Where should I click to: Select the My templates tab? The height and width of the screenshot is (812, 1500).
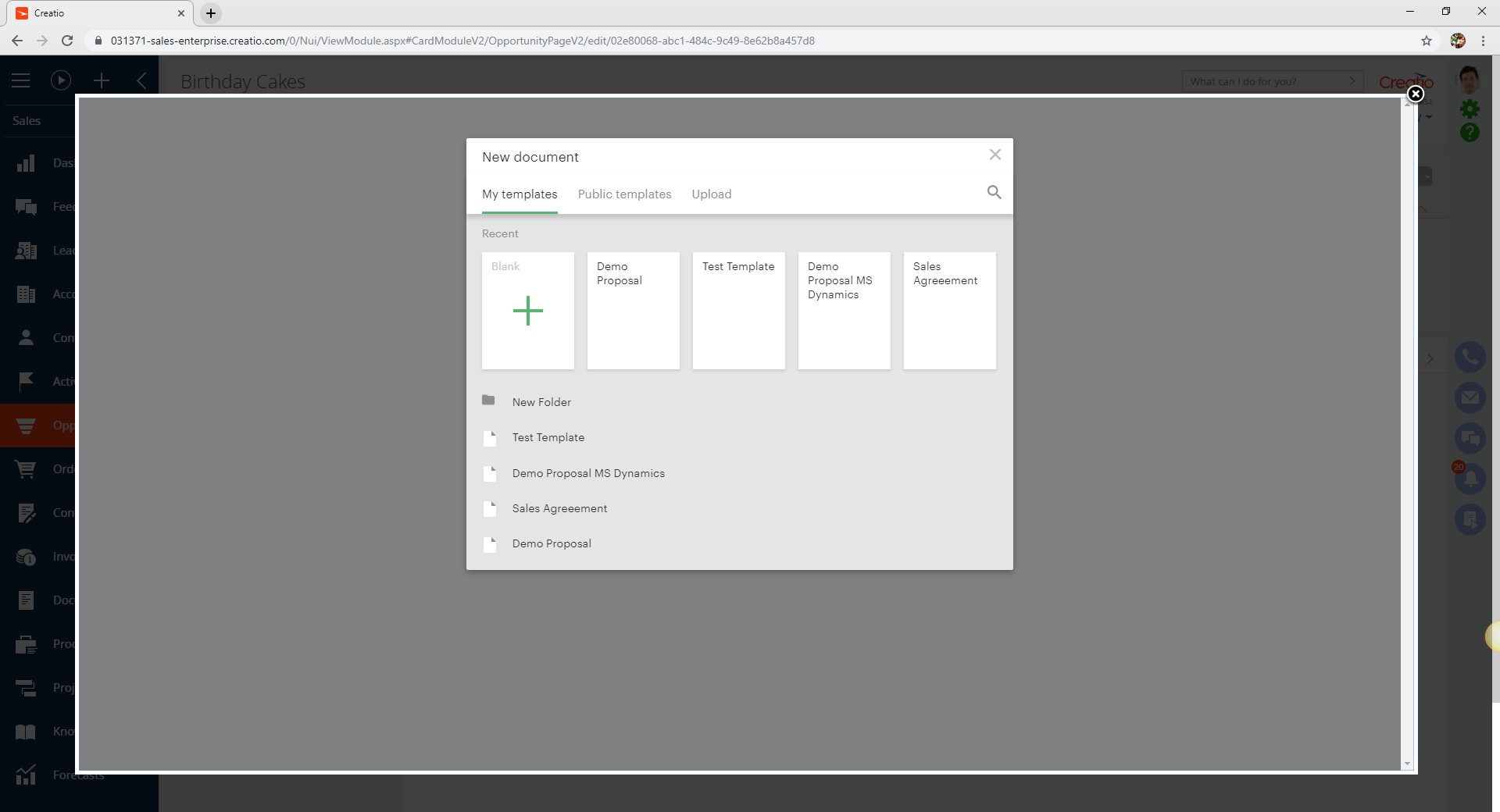pyautogui.click(x=520, y=194)
